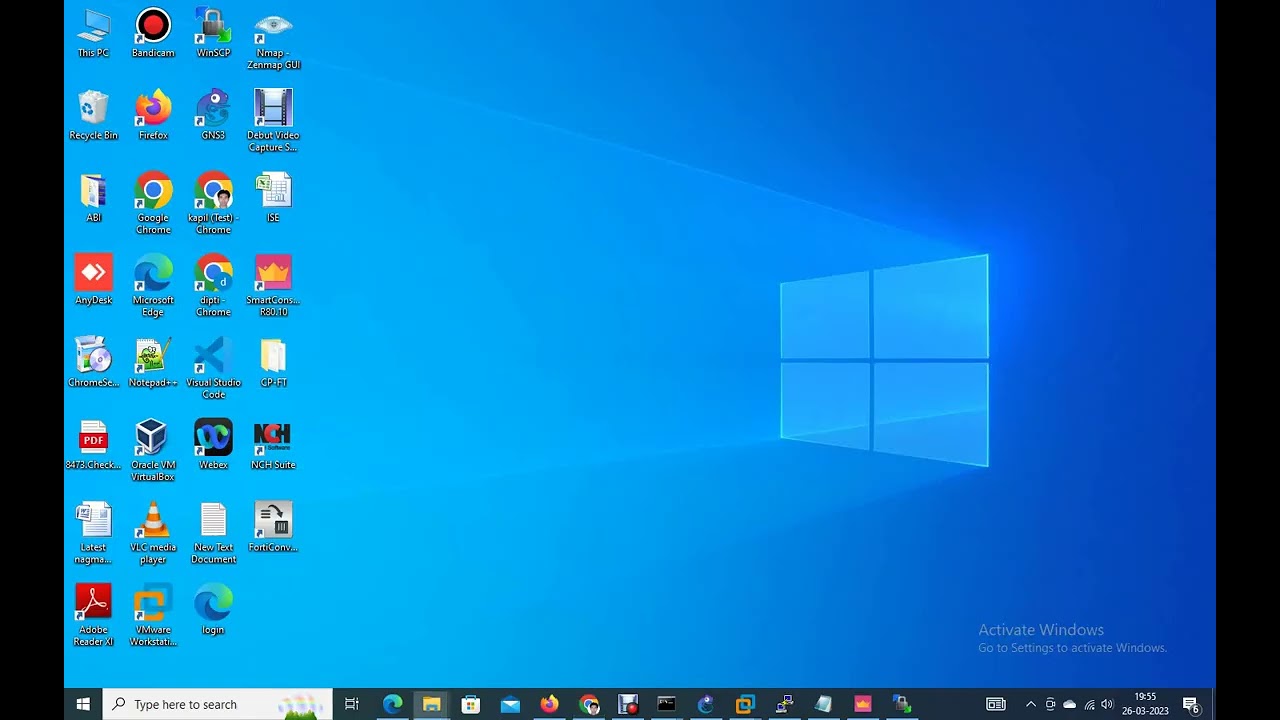Click the Type here to search box

pyautogui.click(x=218, y=704)
